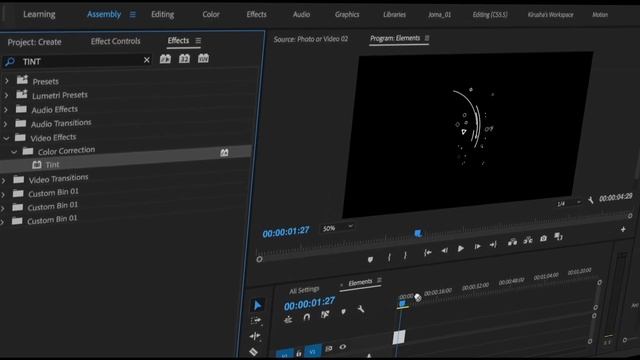Open the 1/4 playback resolution dropdown
The image size is (640, 360).
click(569, 203)
